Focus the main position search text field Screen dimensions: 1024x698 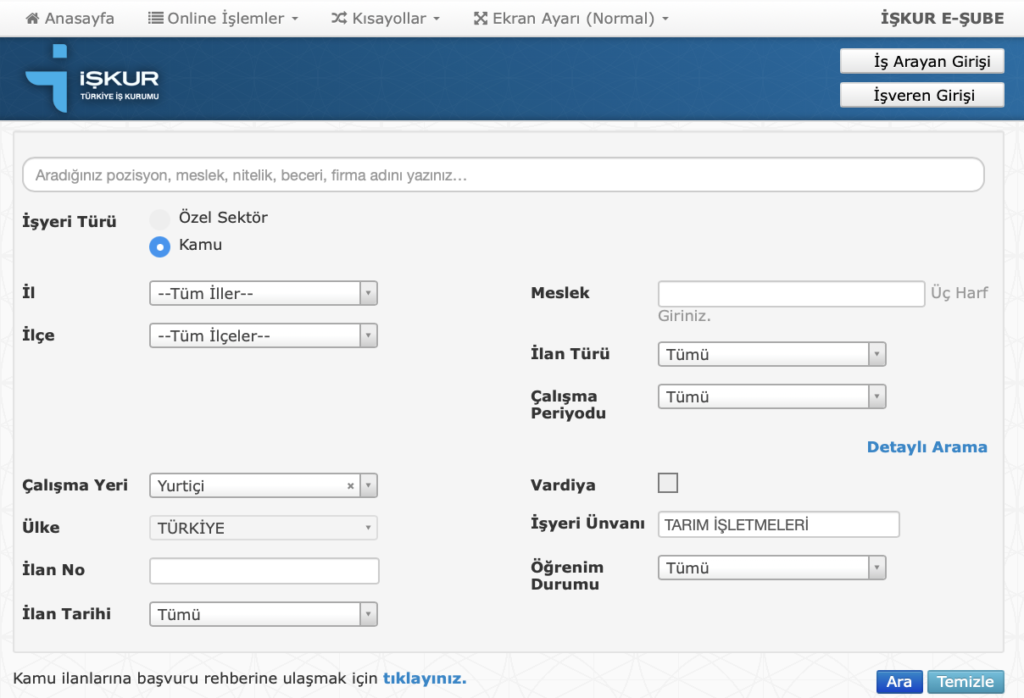point(503,175)
